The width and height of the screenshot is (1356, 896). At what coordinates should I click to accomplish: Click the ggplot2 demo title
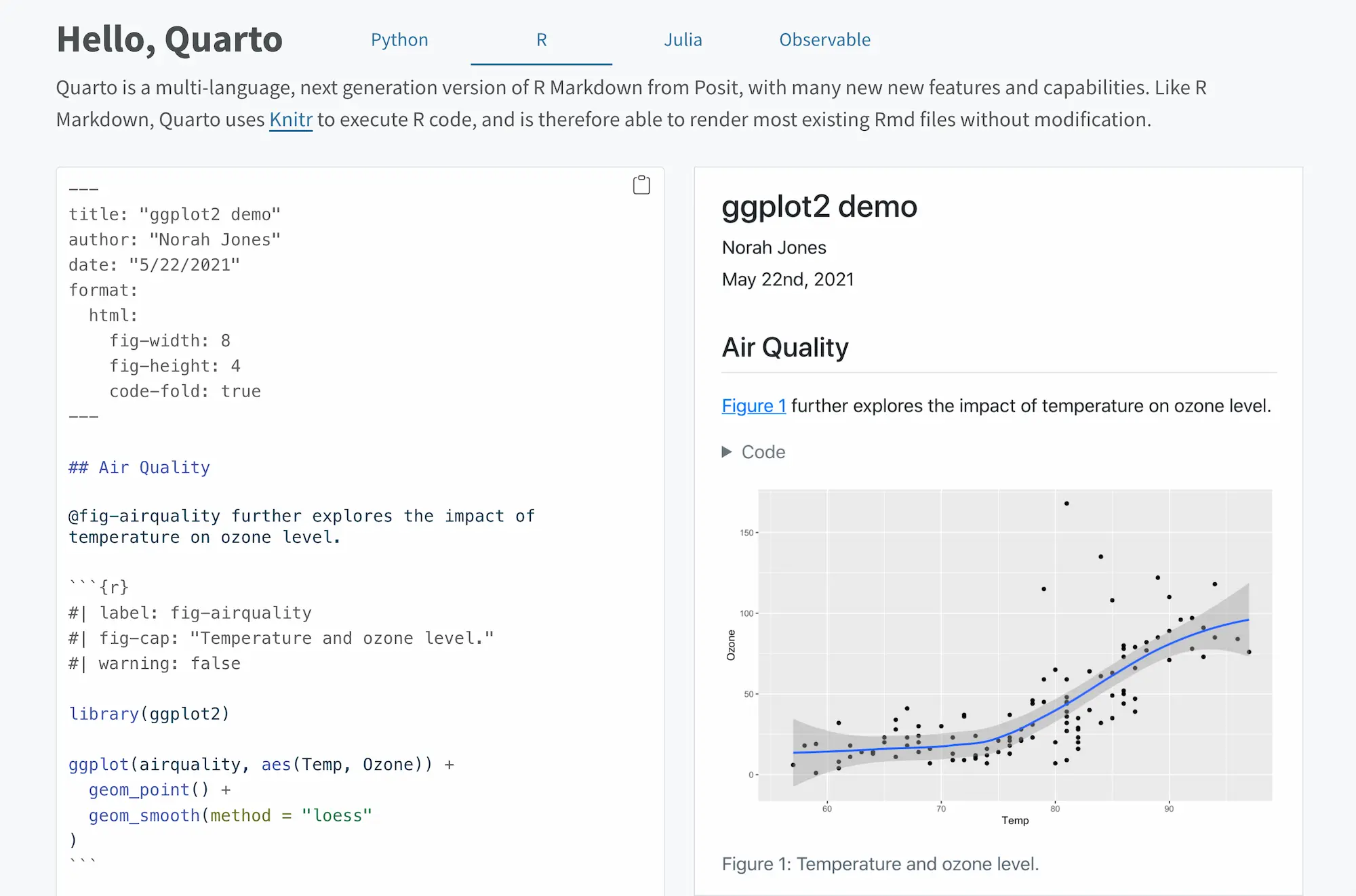(x=819, y=207)
